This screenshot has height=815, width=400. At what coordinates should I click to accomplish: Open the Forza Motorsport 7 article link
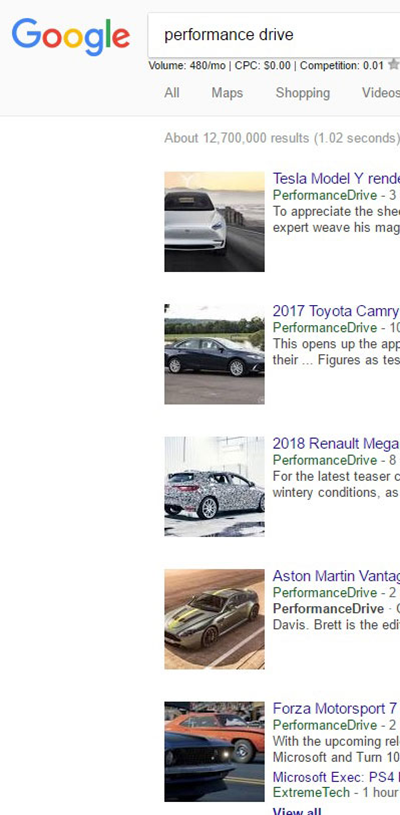(336, 709)
